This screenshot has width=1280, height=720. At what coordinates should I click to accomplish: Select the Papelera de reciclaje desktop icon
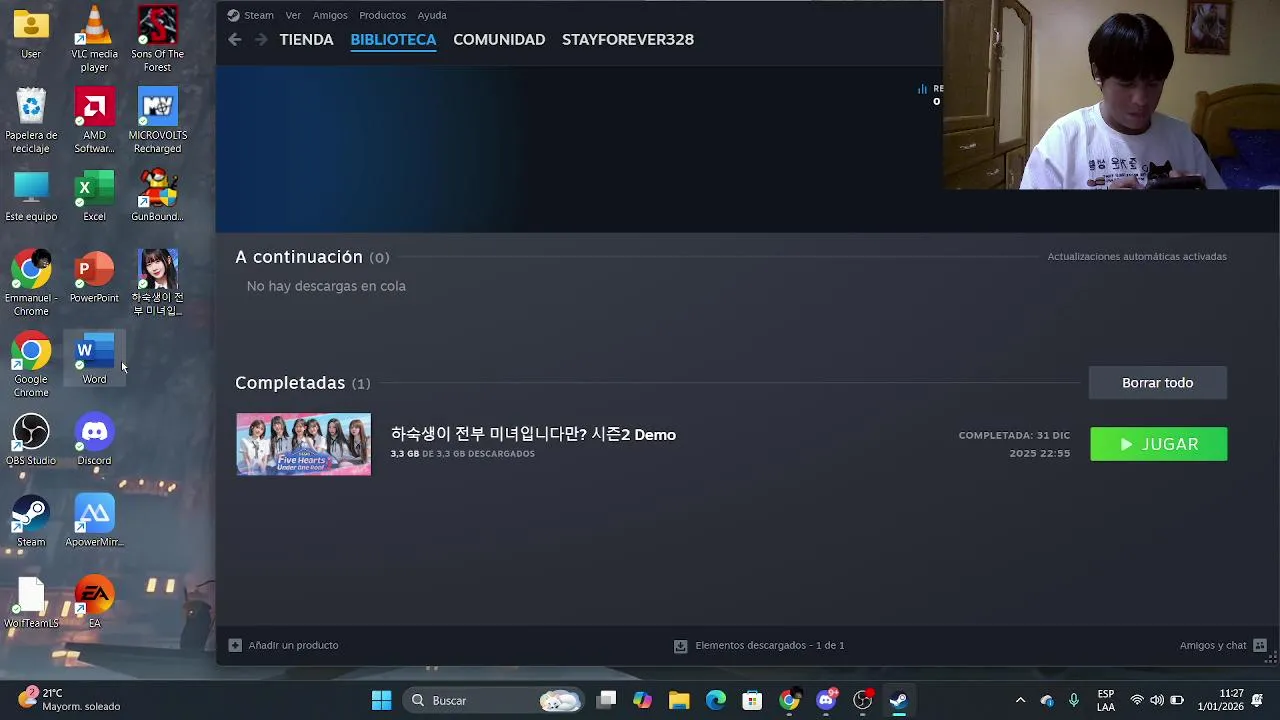point(31,121)
